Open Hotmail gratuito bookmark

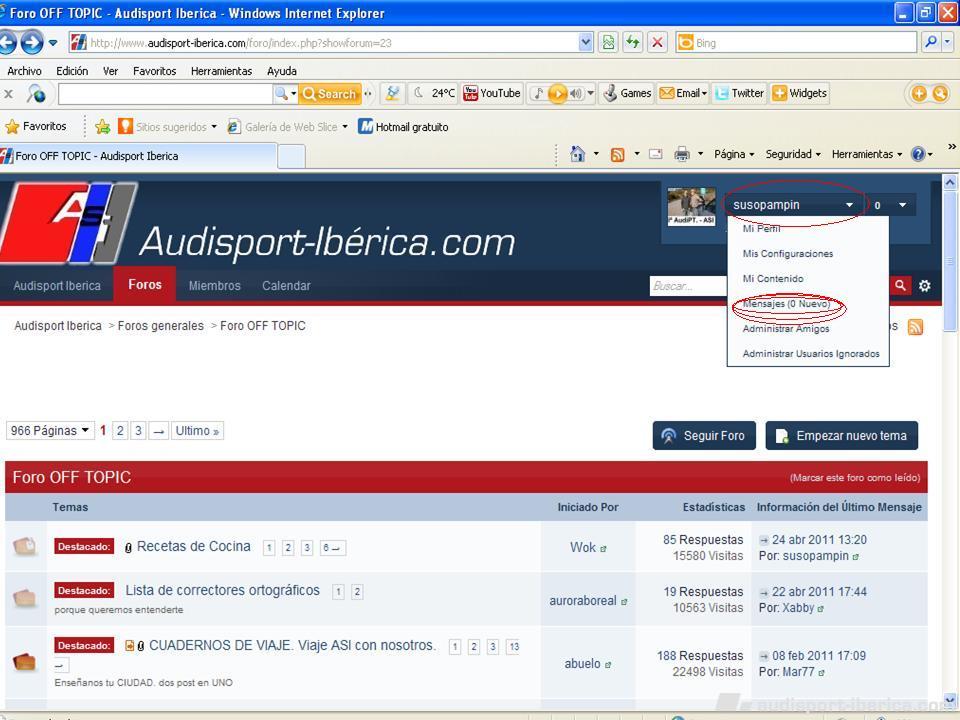[403, 127]
